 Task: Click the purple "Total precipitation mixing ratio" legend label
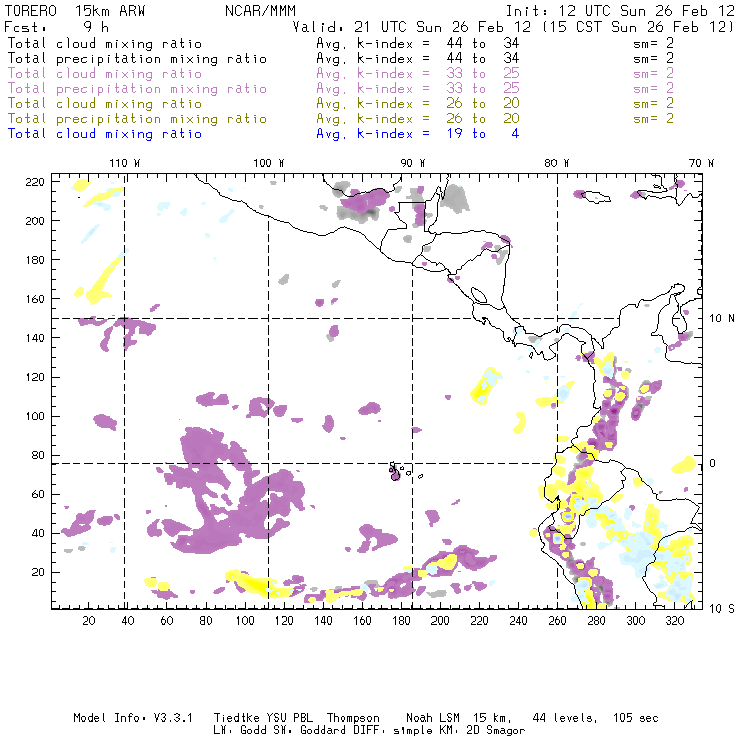pos(137,89)
